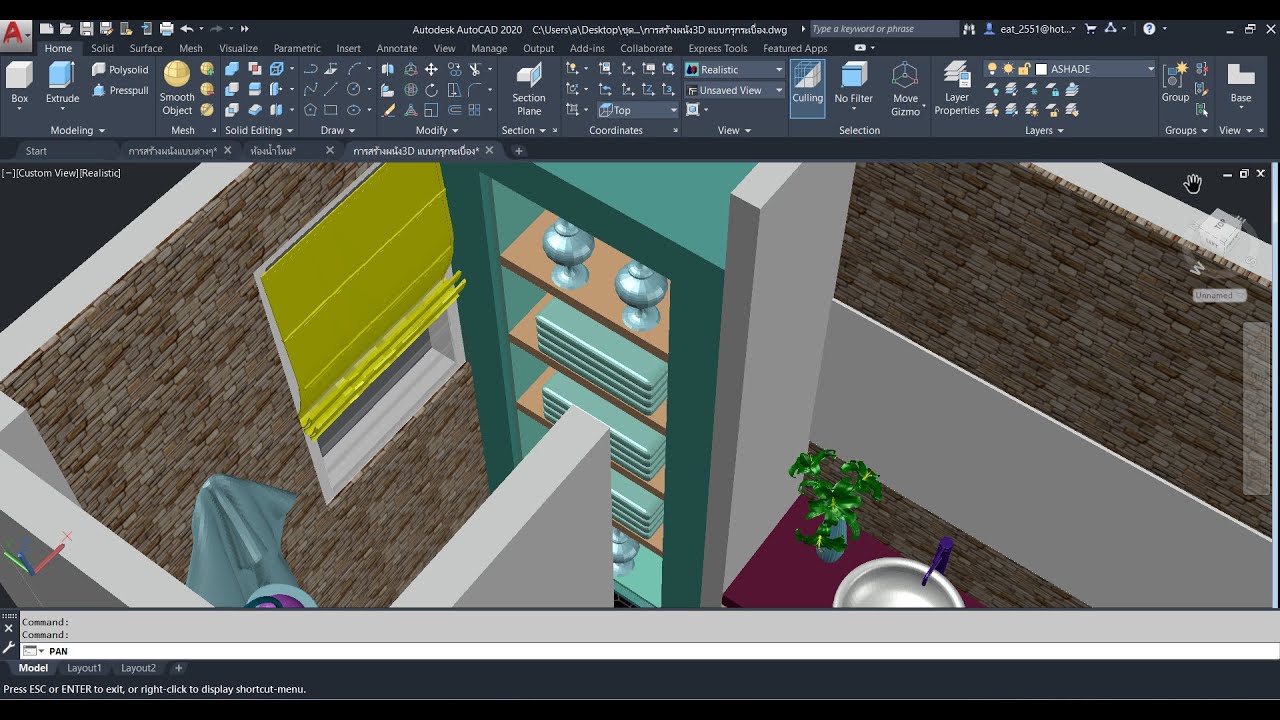The image size is (1280, 720).
Task: Select the Erase tool in Modify panel
Action: 387,110
